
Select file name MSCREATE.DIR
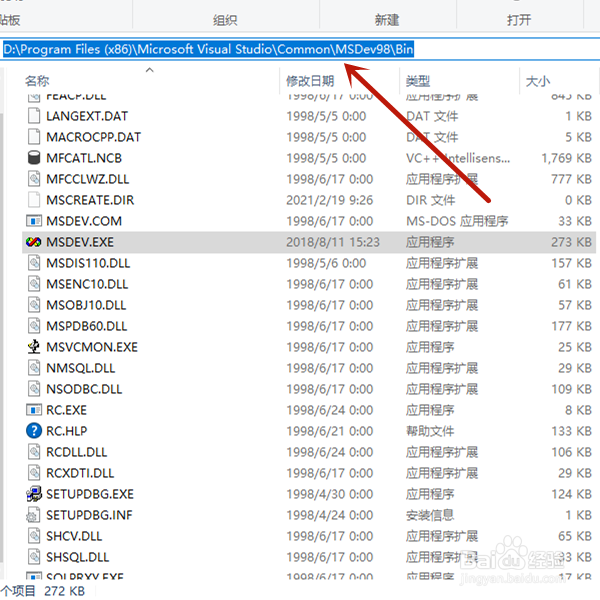pos(90,200)
